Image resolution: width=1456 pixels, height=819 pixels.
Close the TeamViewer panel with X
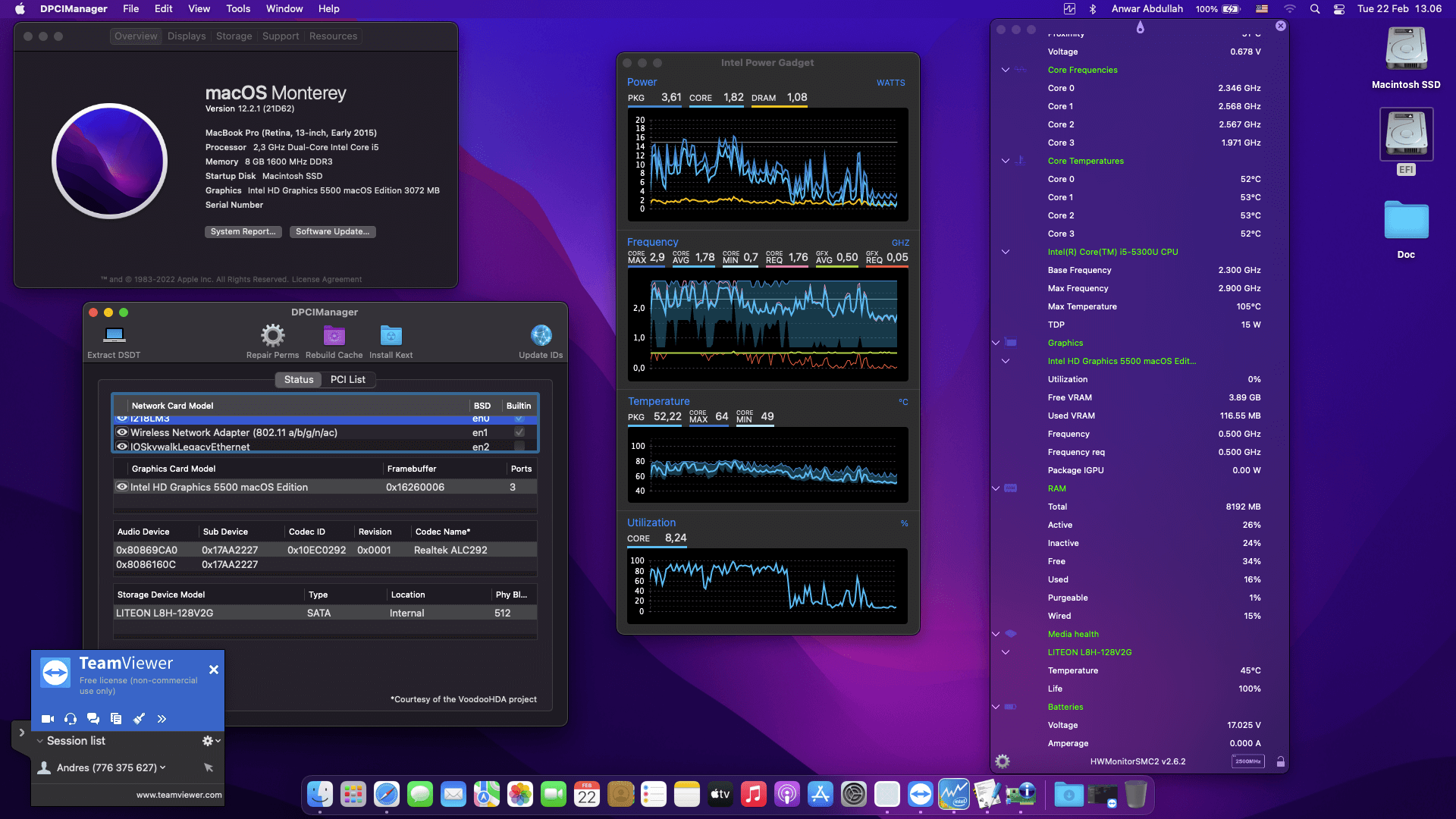coord(214,670)
